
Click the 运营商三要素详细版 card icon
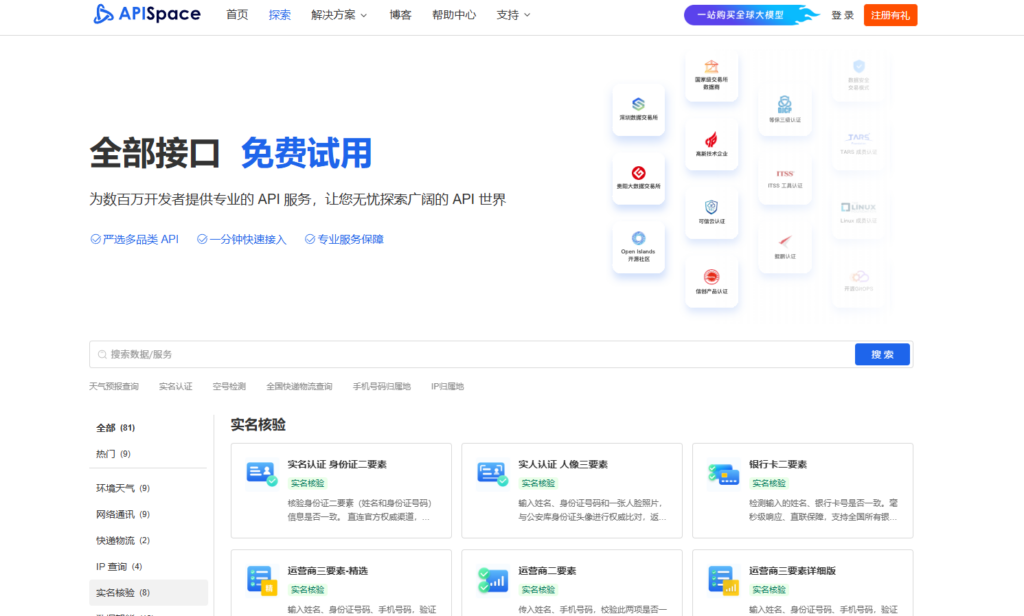(x=722, y=579)
